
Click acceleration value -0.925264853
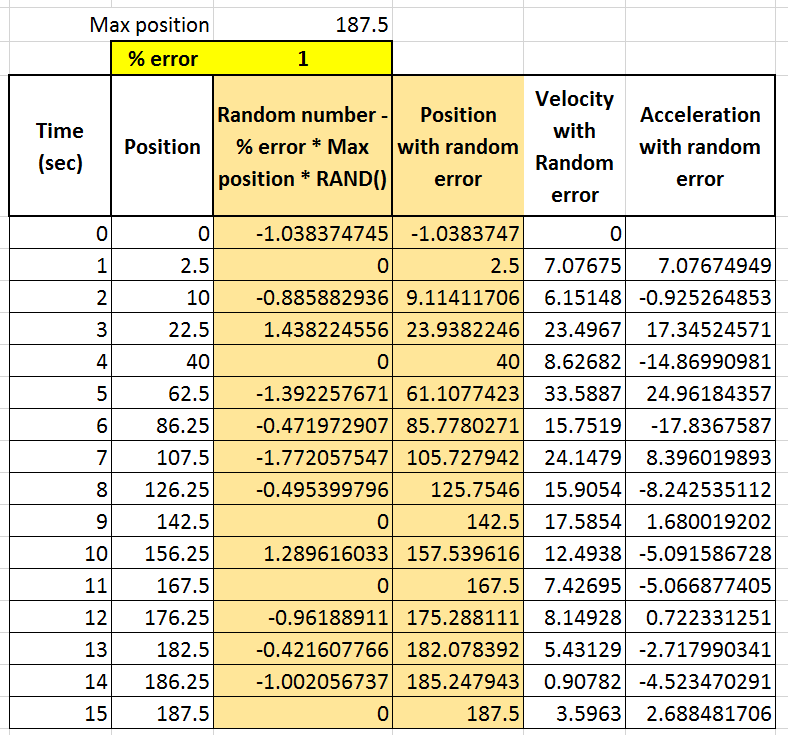pyautogui.click(x=700, y=297)
